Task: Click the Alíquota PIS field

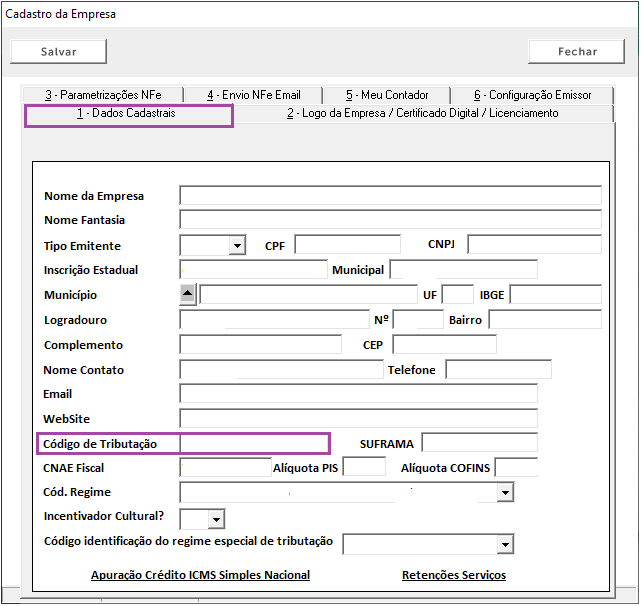Action: [364, 467]
